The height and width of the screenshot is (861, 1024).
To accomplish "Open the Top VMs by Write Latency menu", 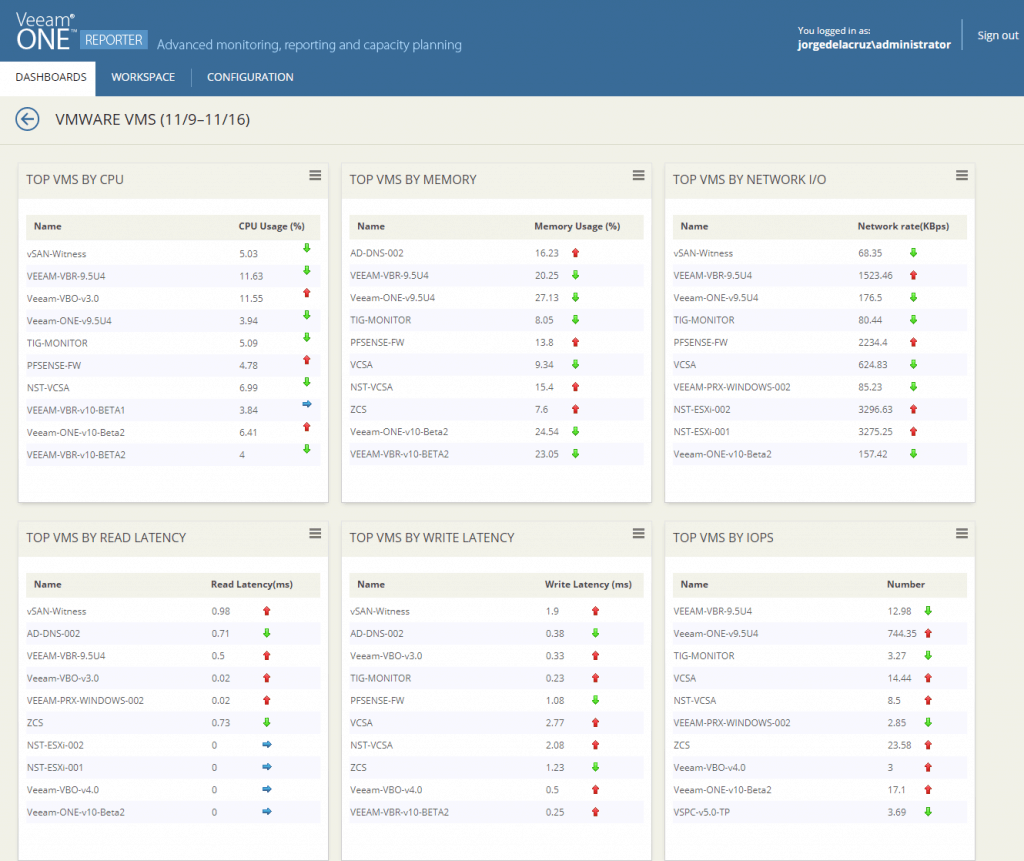I will [638, 533].
